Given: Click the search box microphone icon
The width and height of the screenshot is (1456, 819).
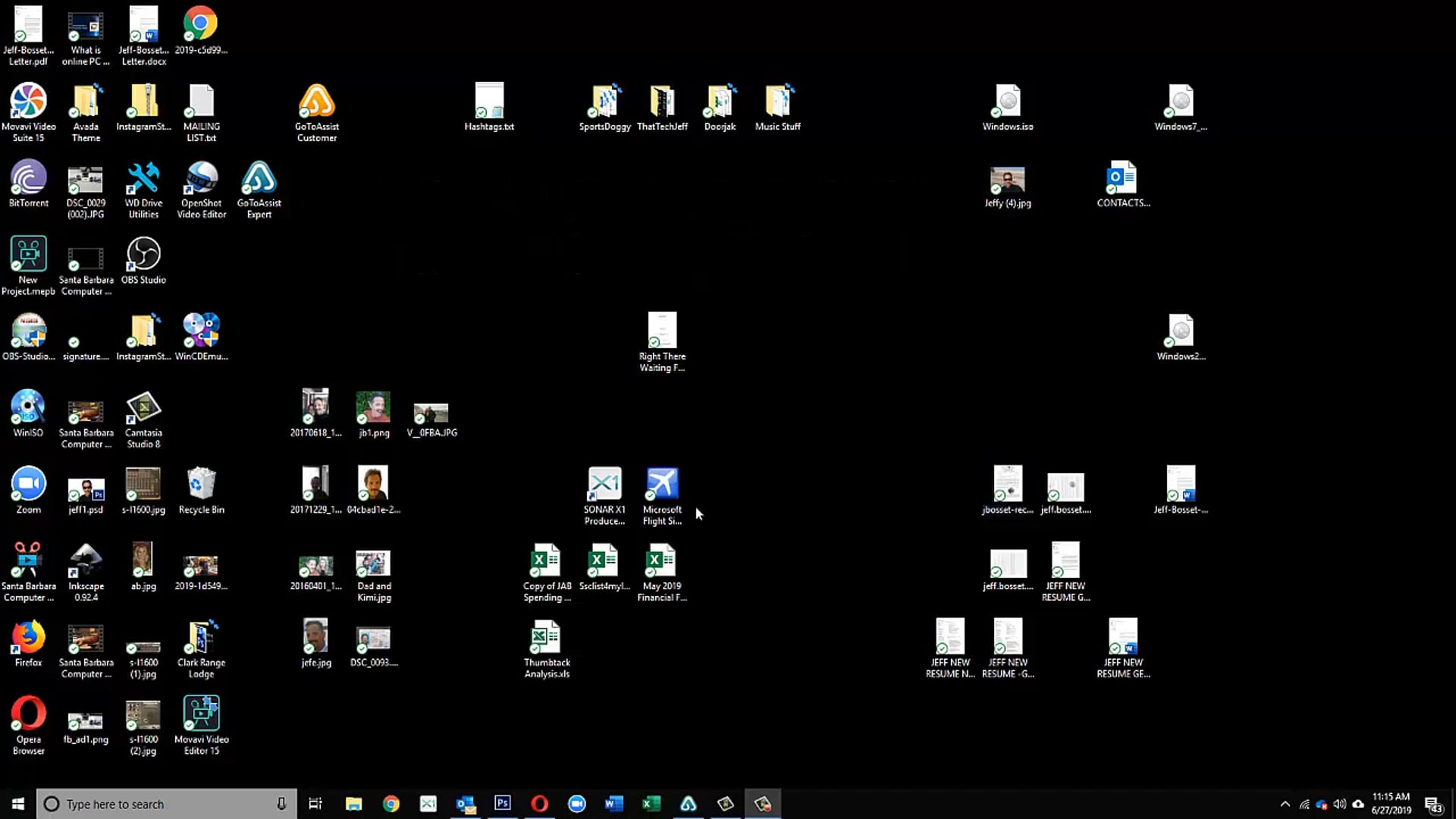Looking at the screenshot, I should pos(281,804).
